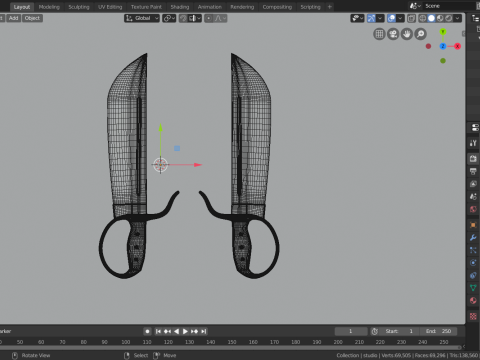Screen dimensions: 480x360
Task: Toggle viewport gizmos display
Action: 371,18
